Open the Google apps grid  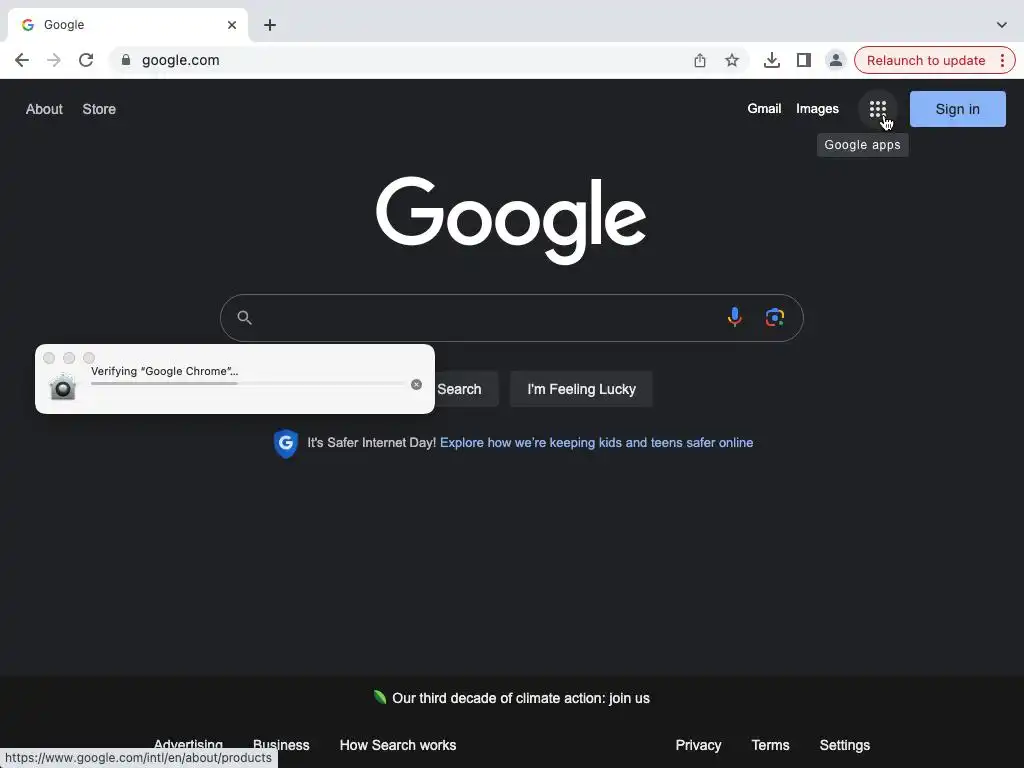[x=877, y=109]
